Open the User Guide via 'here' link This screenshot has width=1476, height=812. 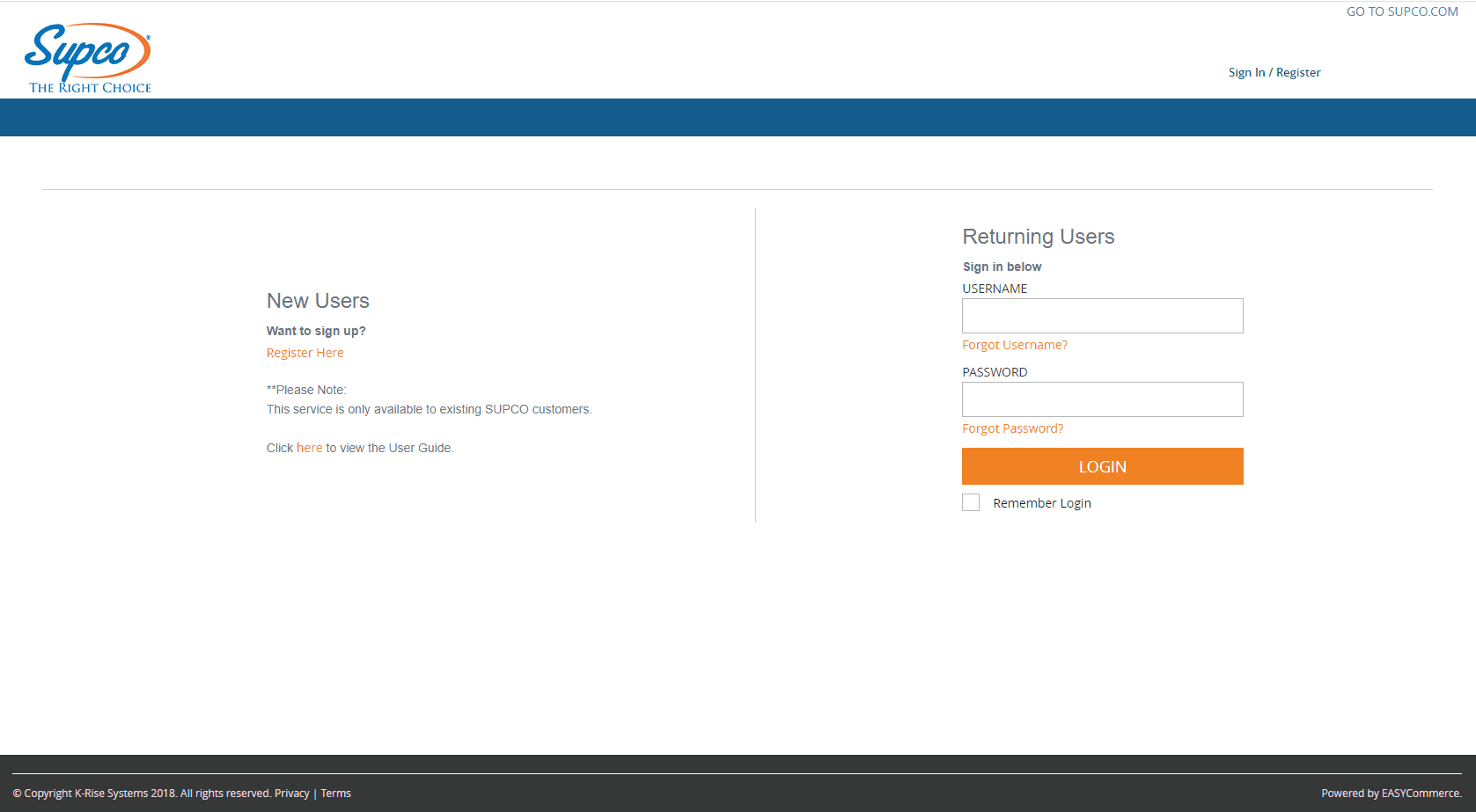(x=309, y=448)
